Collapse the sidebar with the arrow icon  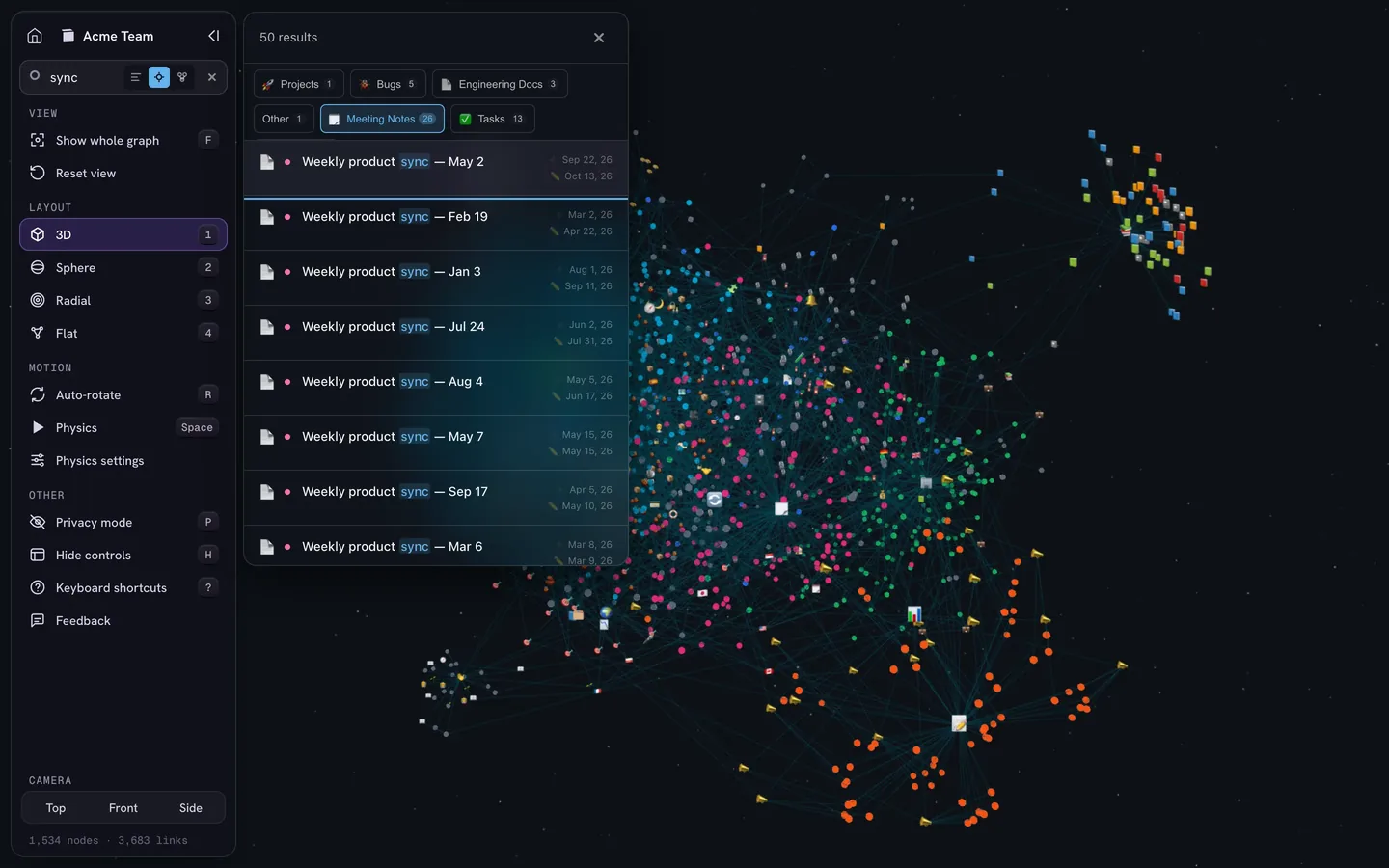(x=213, y=36)
